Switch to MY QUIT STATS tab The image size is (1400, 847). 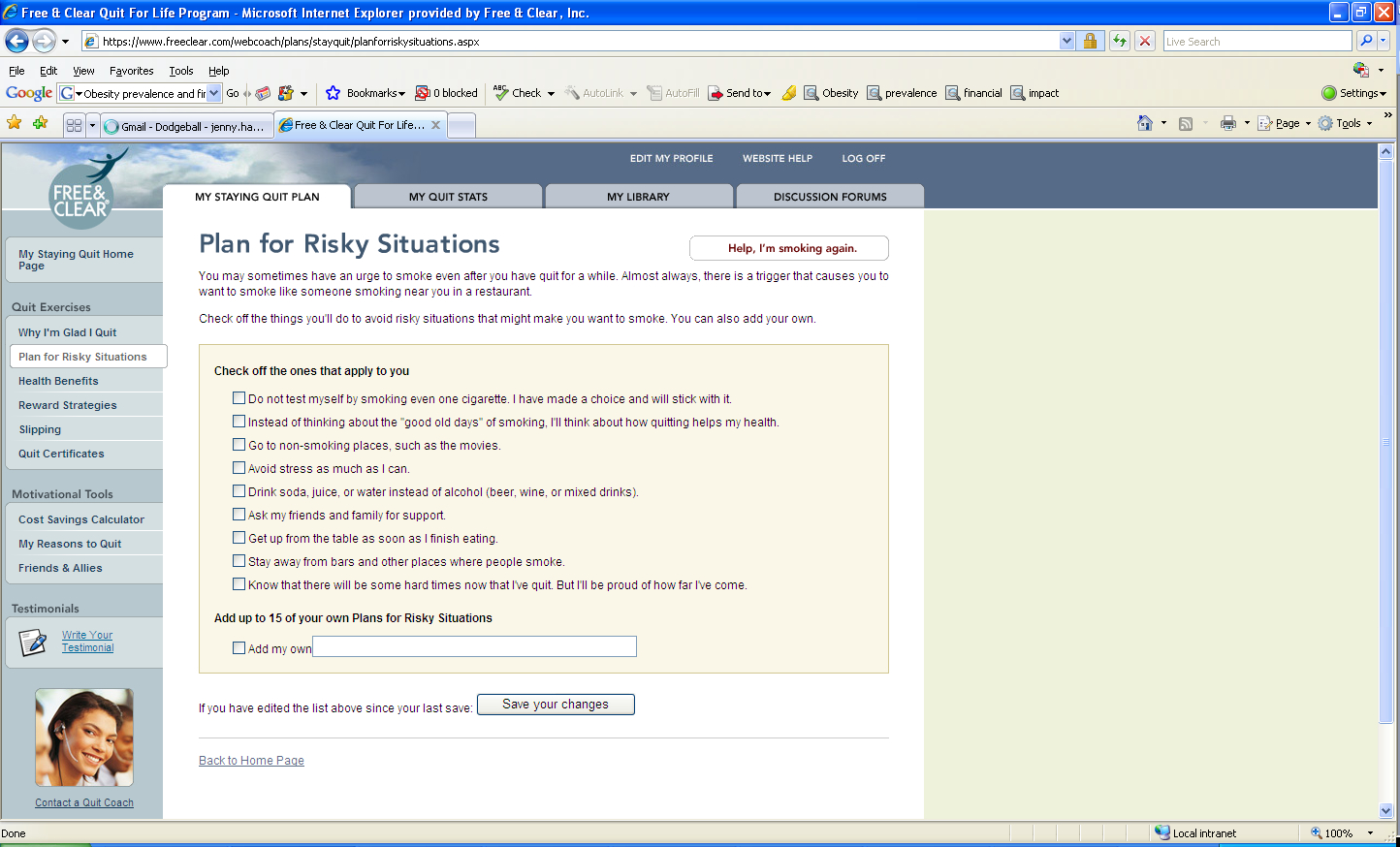(x=448, y=197)
